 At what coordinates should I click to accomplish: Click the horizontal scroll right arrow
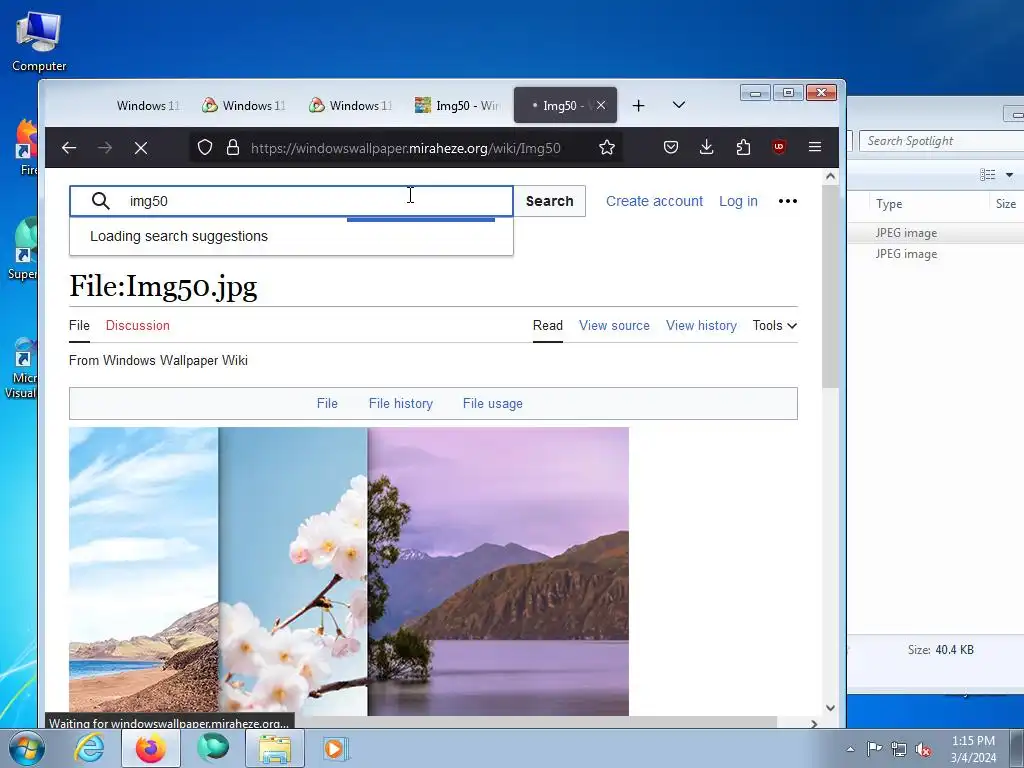[x=814, y=724]
